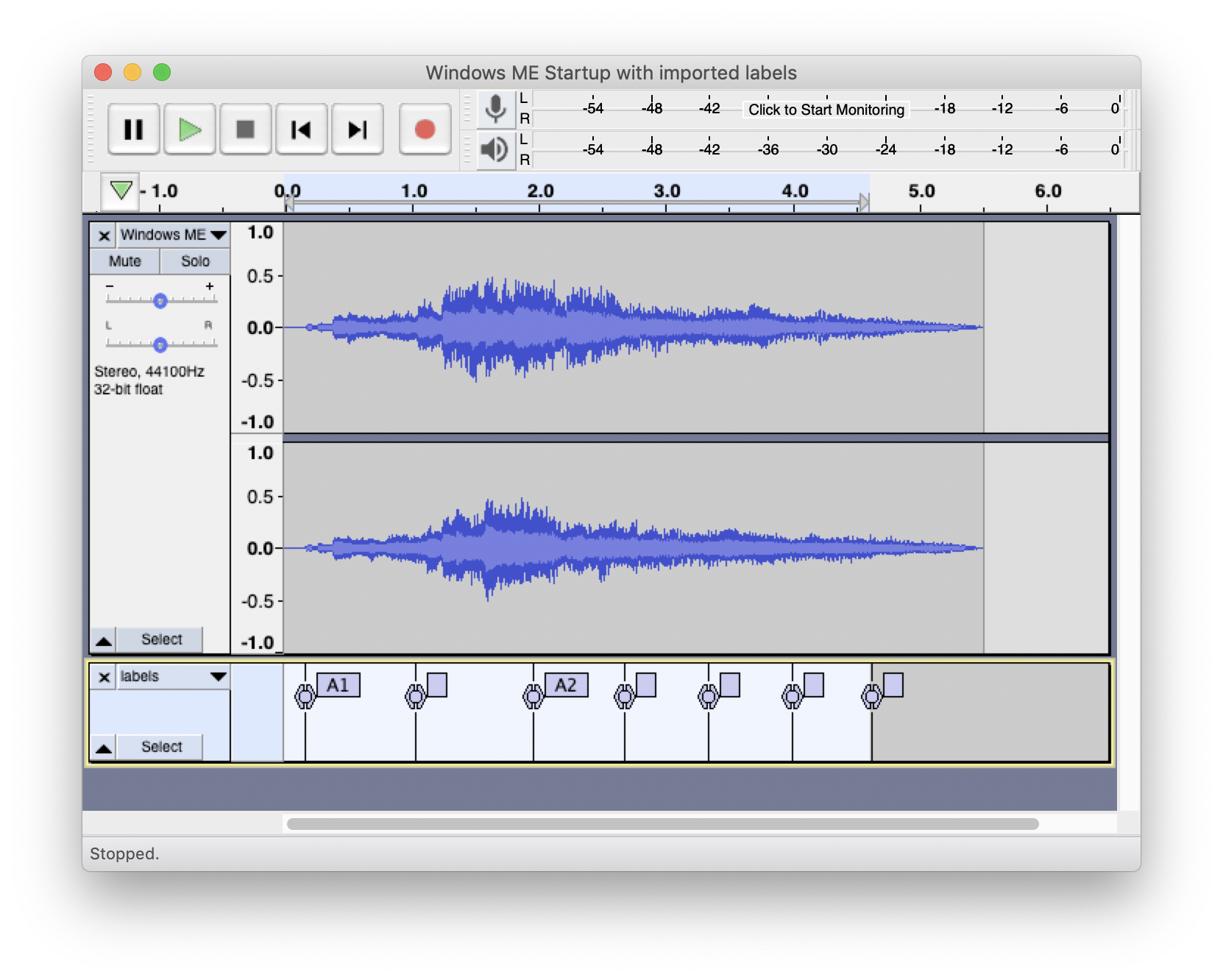Click the 'Stereo, 44100Hz' track info text
Screen dimensions: 1223x980
point(149,372)
